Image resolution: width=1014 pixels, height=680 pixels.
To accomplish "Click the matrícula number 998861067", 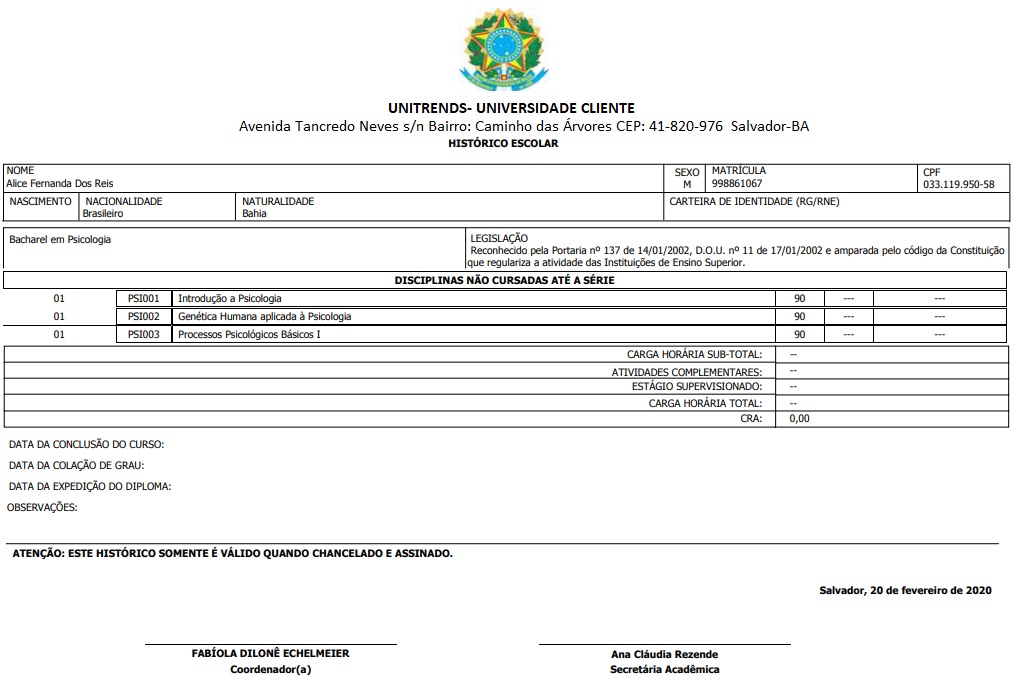I will [x=737, y=184].
